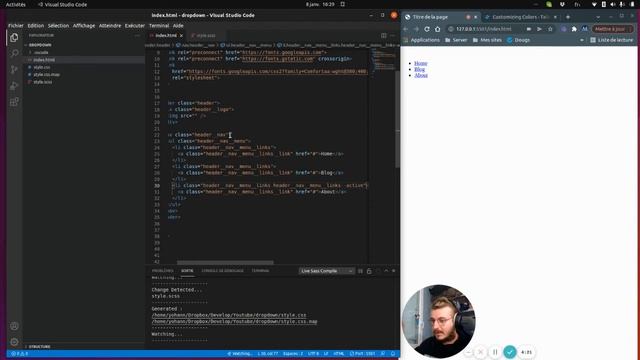
Task: Open the Live Sass Compile output dropdown
Action: click(x=326, y=271)
